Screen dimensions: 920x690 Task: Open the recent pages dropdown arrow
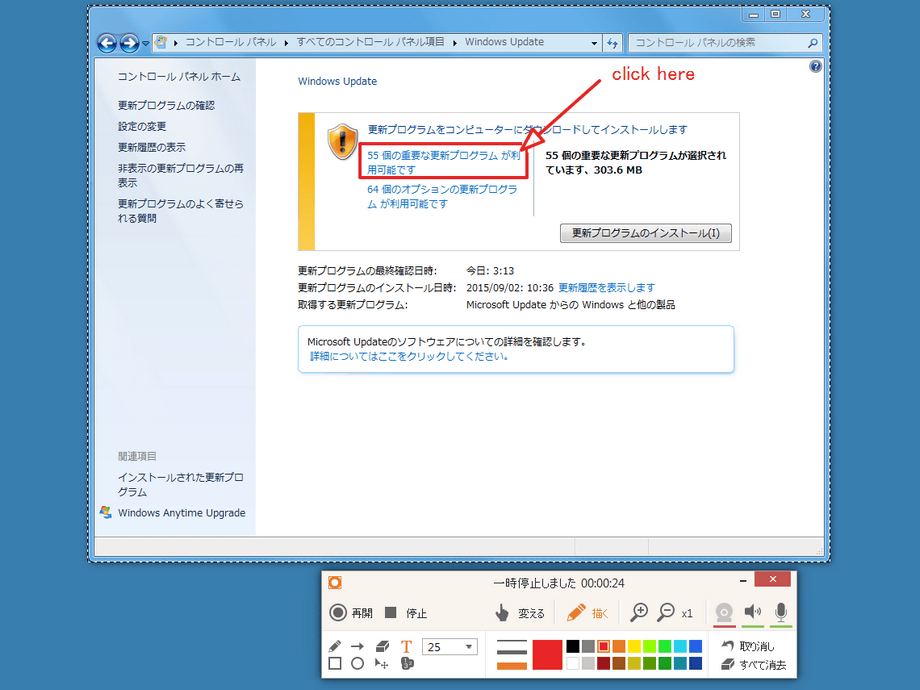(146, 43)
